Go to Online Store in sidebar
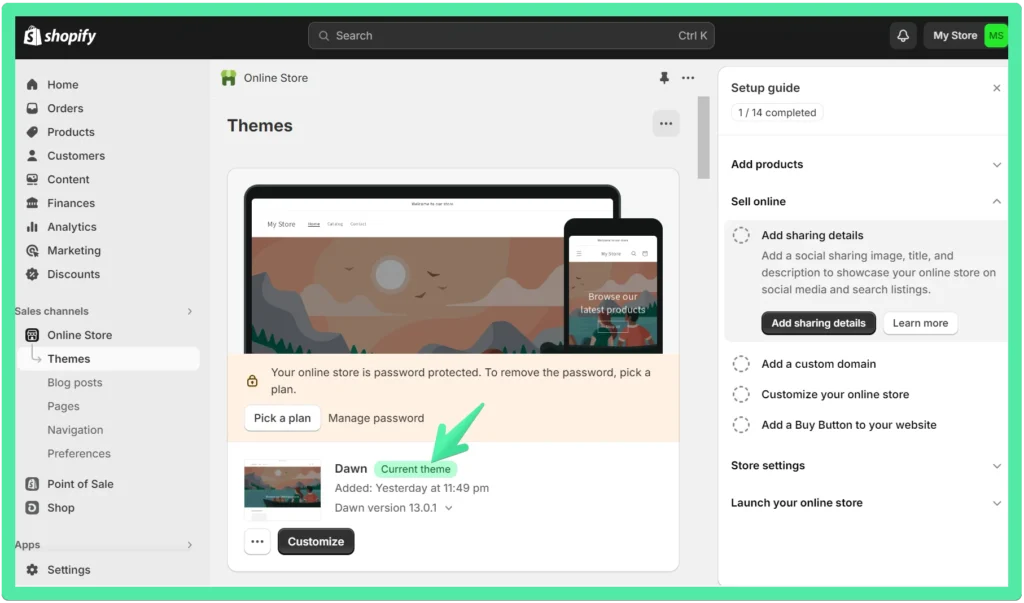The height and width of the screenshot is (603, 1024). [80, 335]
